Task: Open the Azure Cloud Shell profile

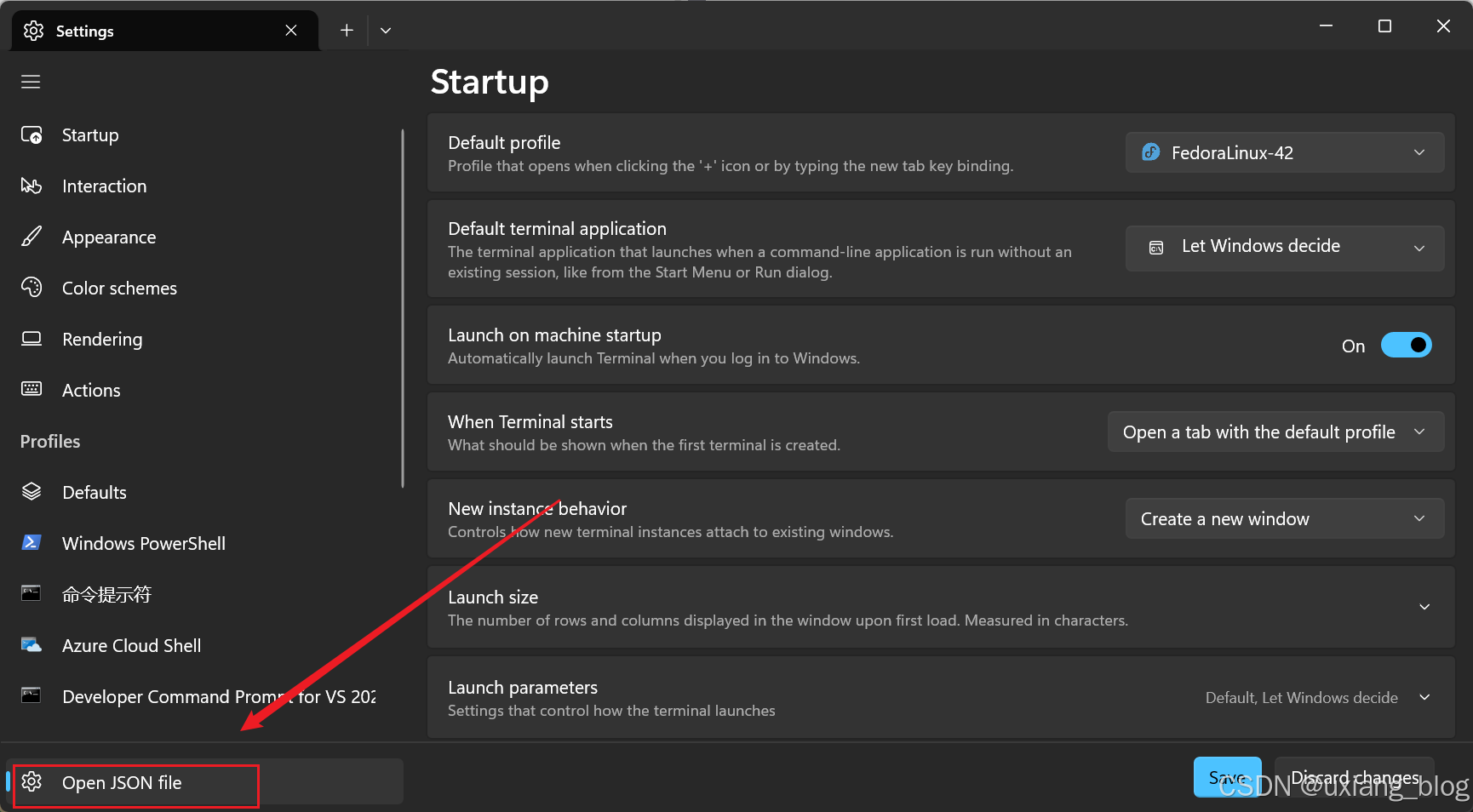Action: point(203,645)
